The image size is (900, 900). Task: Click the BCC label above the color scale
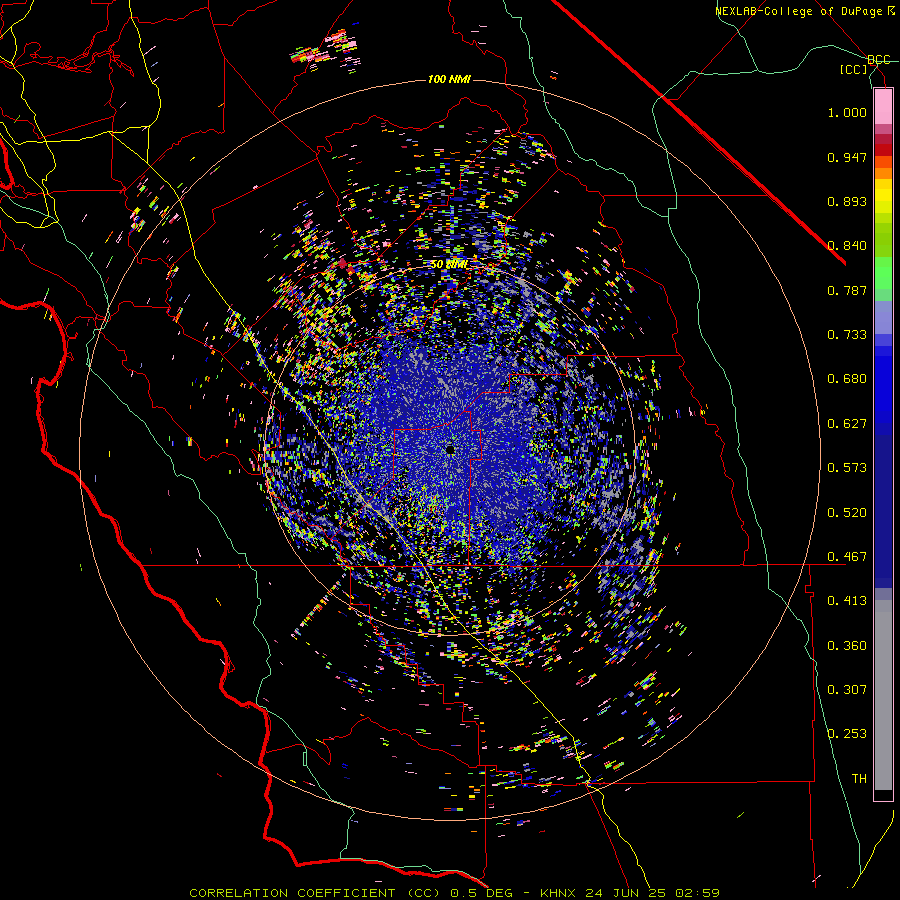click(878, 60)
